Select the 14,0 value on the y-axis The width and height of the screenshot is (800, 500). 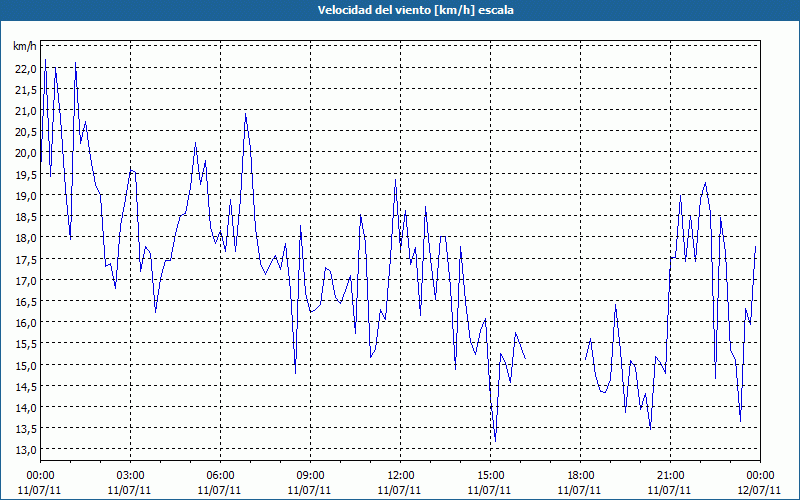click(x=26, y=408)
